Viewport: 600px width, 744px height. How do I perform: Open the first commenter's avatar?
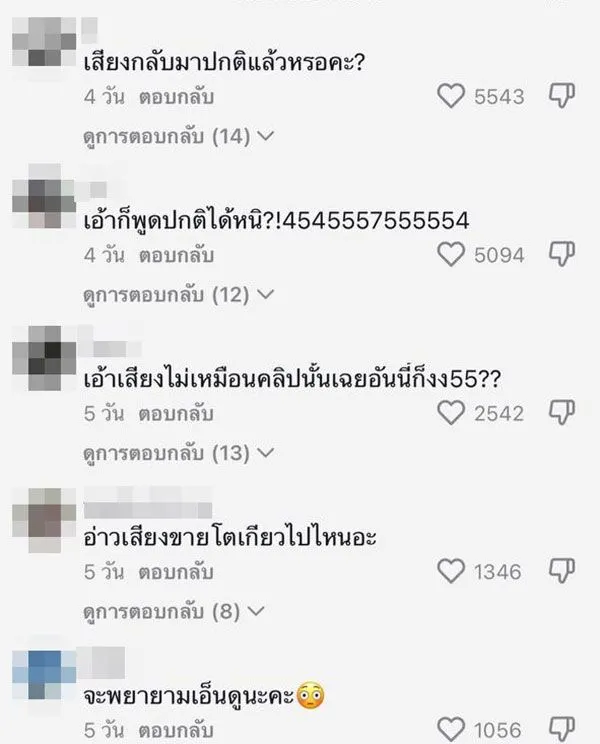[x=44, y=42]
